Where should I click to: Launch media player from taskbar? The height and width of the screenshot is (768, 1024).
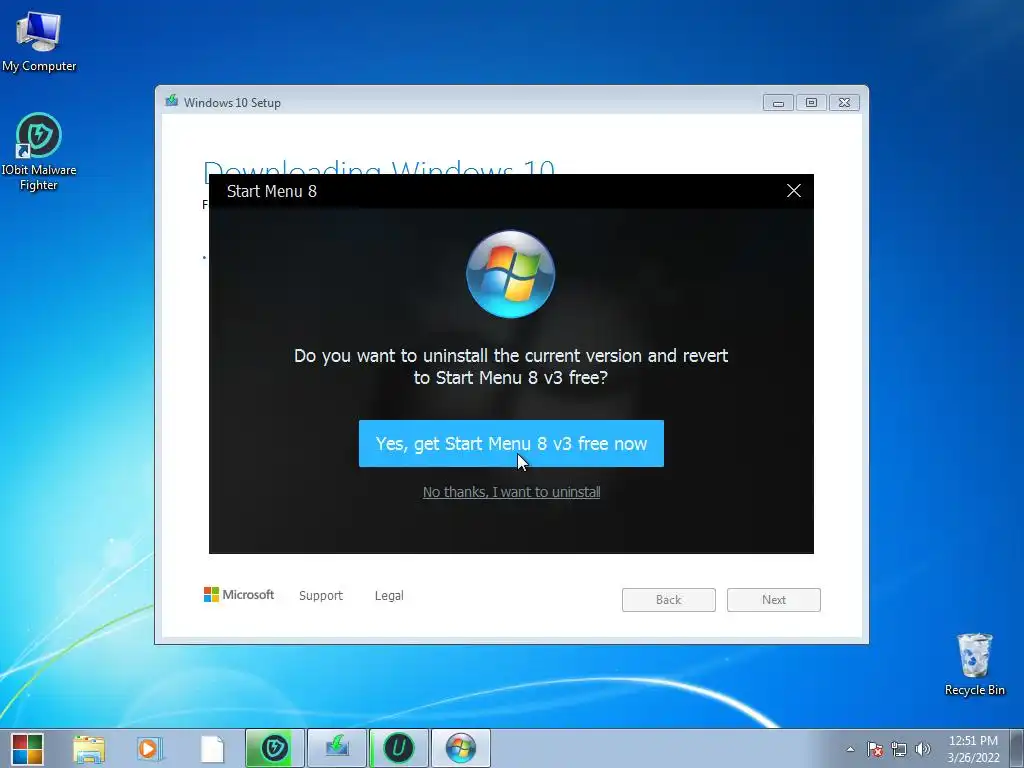coord(149,748)
